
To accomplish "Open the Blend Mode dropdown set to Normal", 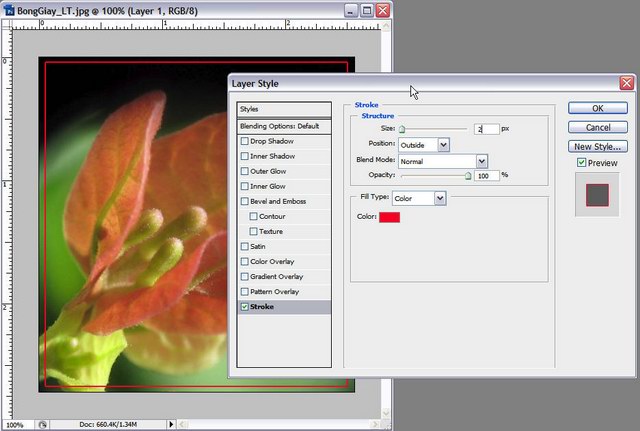I will [x=442, y=161].
